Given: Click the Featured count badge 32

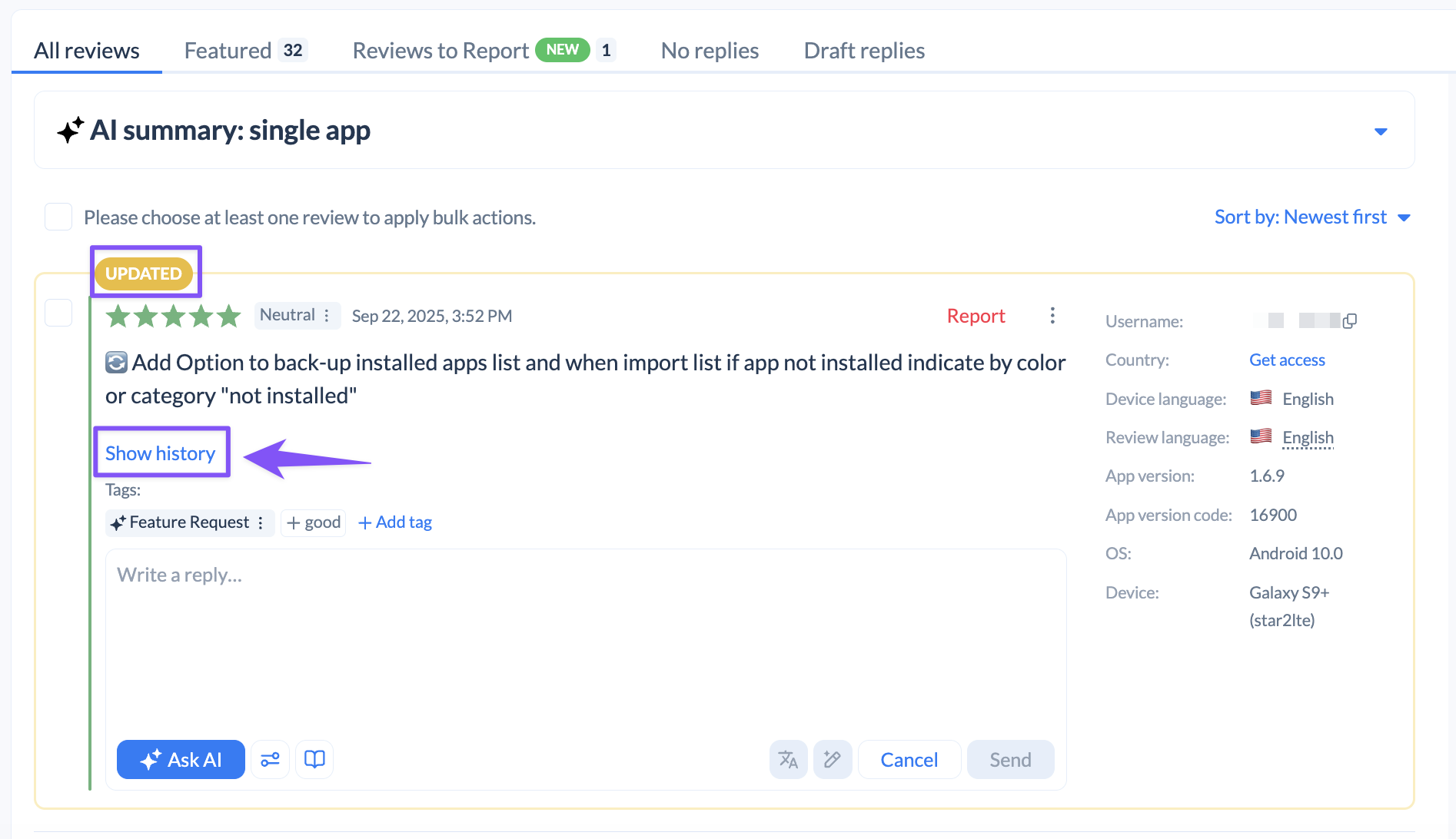Looking at the screenshot, I should [x=293, y=51].
